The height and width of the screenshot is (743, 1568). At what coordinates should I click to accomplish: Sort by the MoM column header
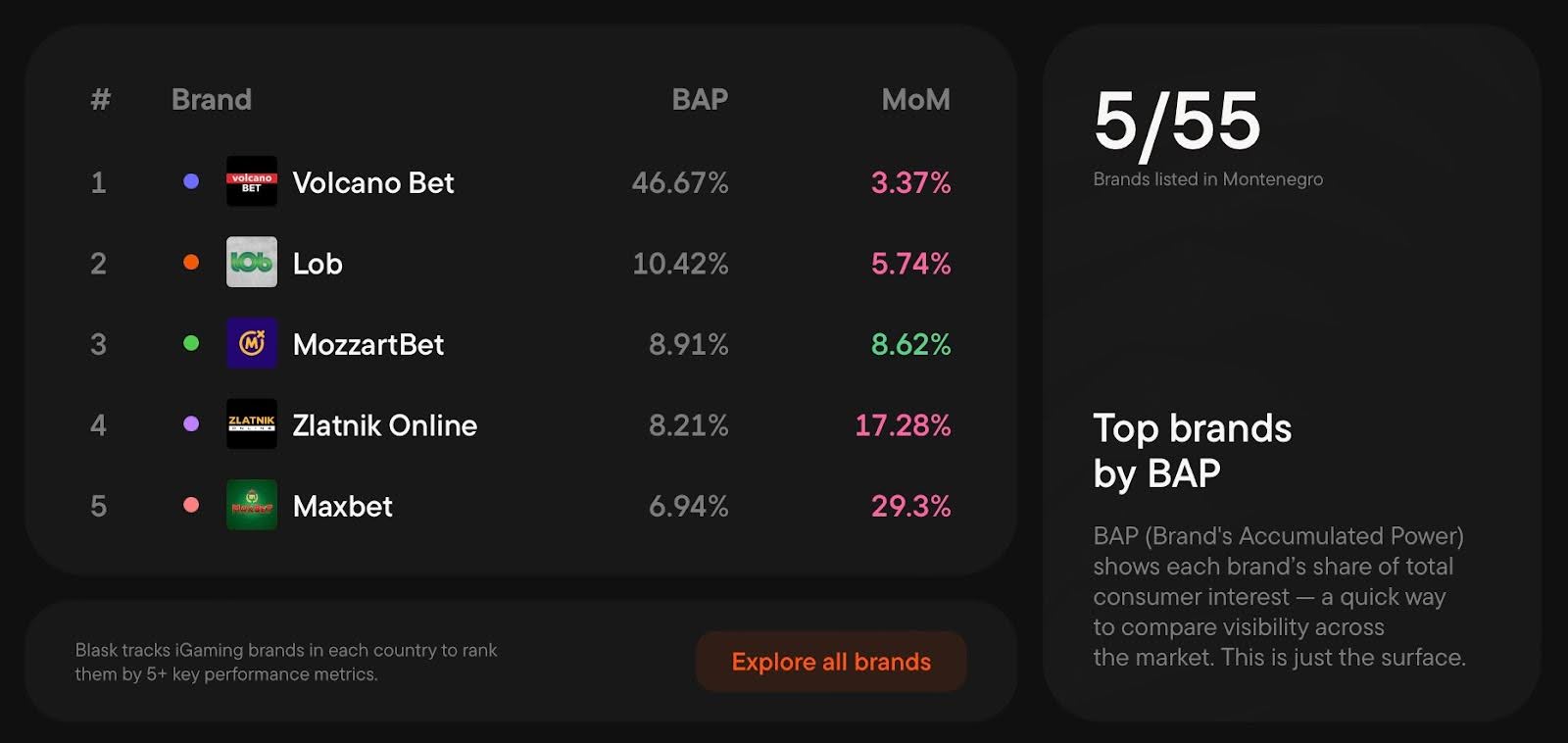click(915, 99)
